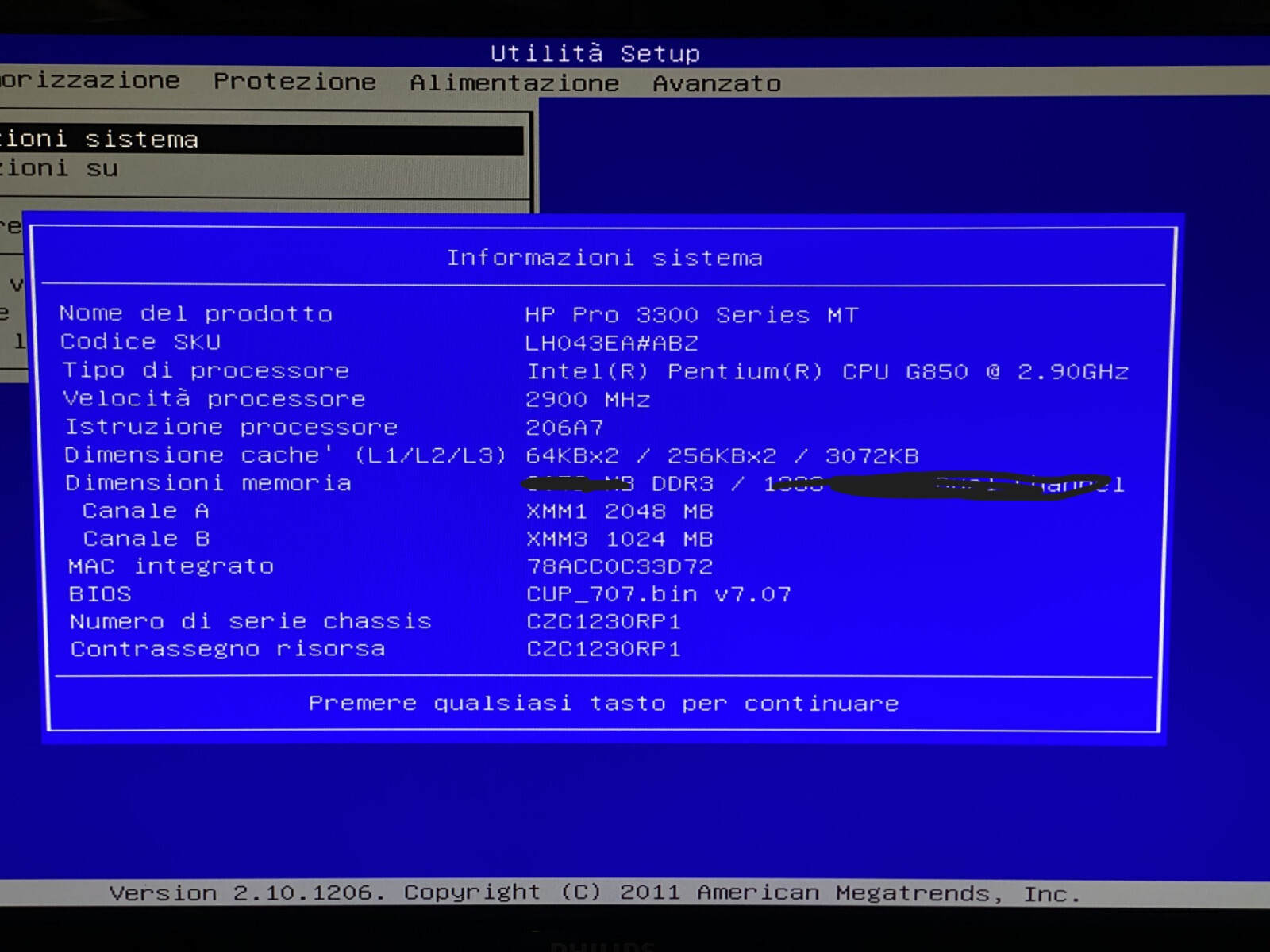Click 'Premere qualsiasi tasto per continuare' prompt
This screenshot has height=952, width=1270.
tap(603, 704)
